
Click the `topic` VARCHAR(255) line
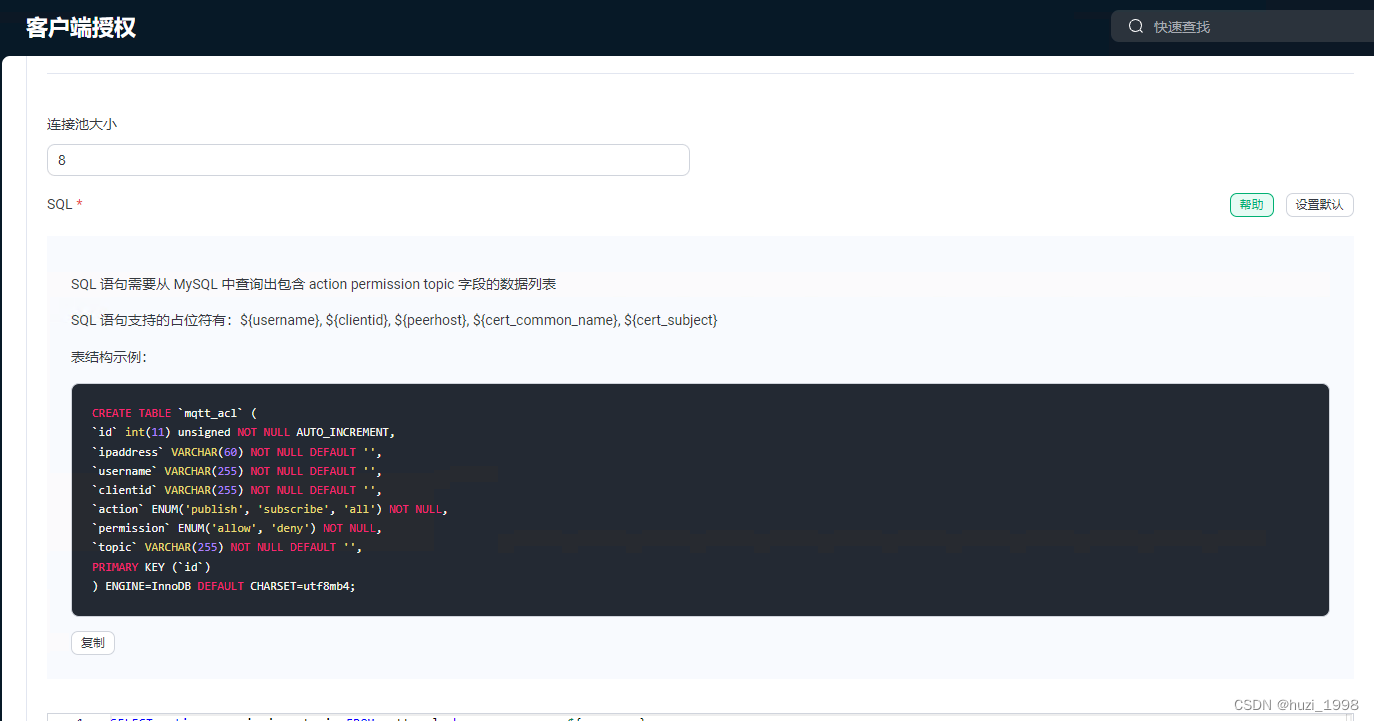point(227,548)
